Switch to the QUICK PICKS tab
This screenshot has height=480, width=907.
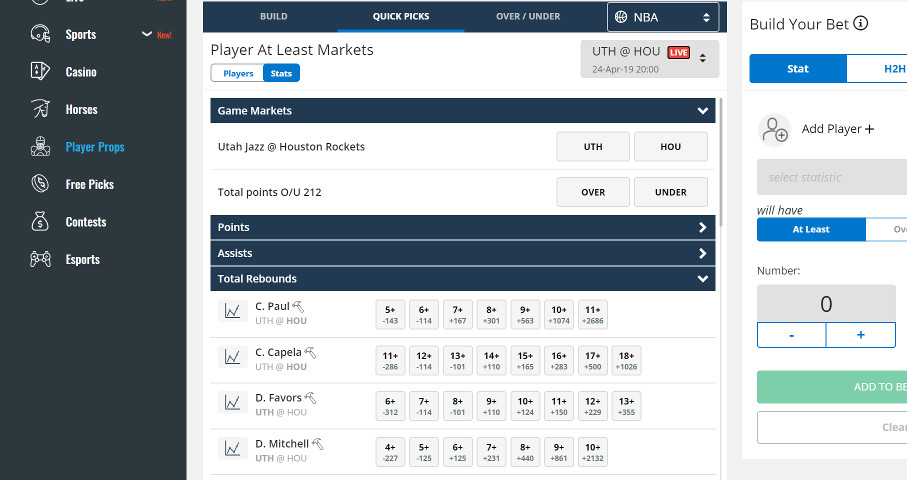(x=401, y=16)
